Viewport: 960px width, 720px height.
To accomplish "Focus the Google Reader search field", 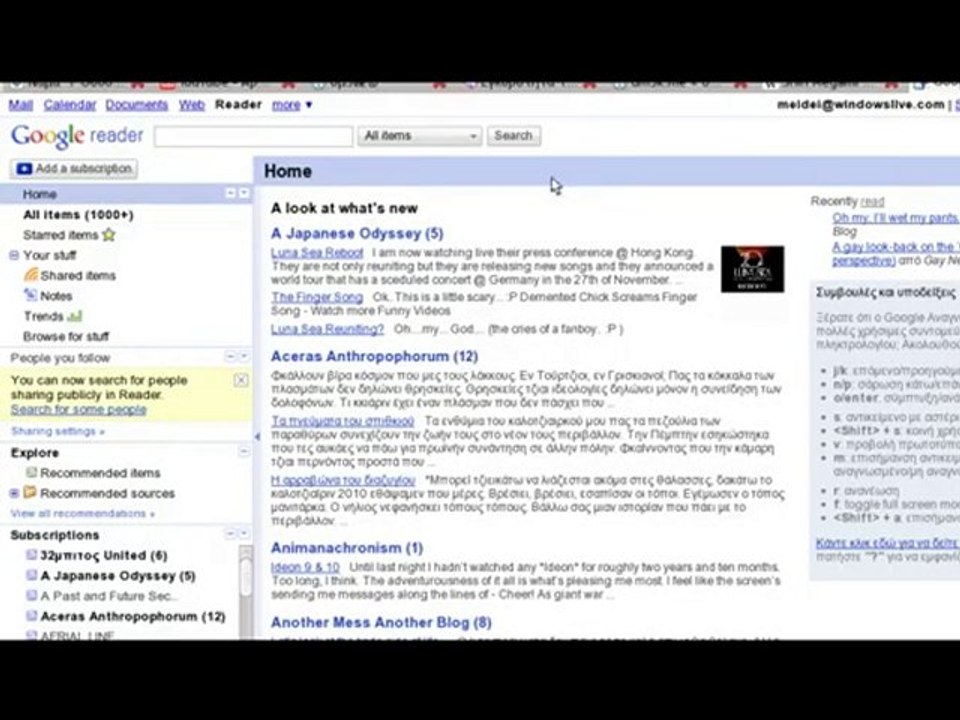I will pos(253,136).
